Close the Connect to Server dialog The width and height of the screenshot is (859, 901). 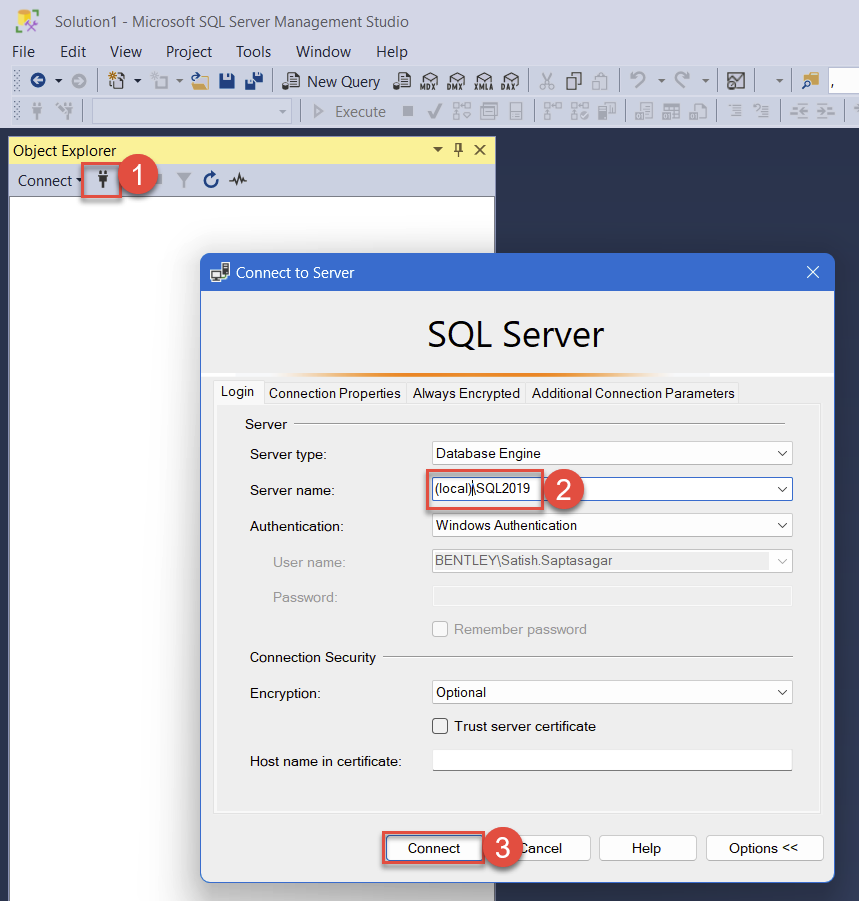812,272
